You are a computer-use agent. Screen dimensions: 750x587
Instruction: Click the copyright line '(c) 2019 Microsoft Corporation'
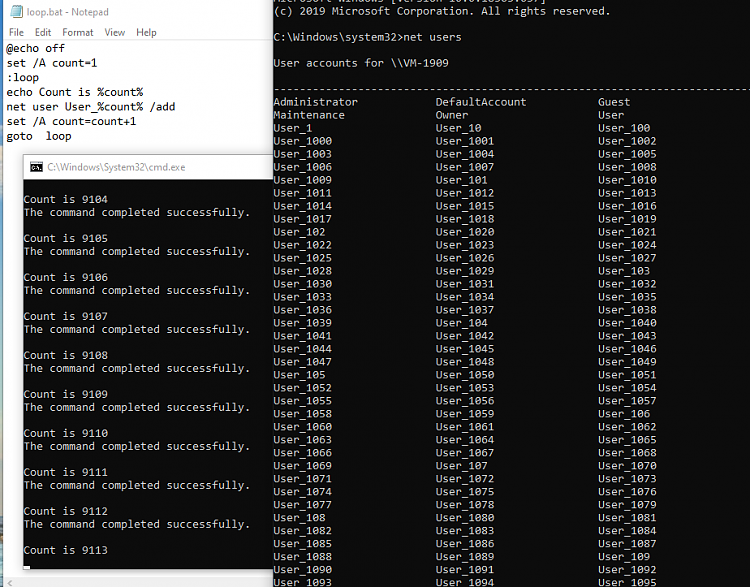(442, 11)
